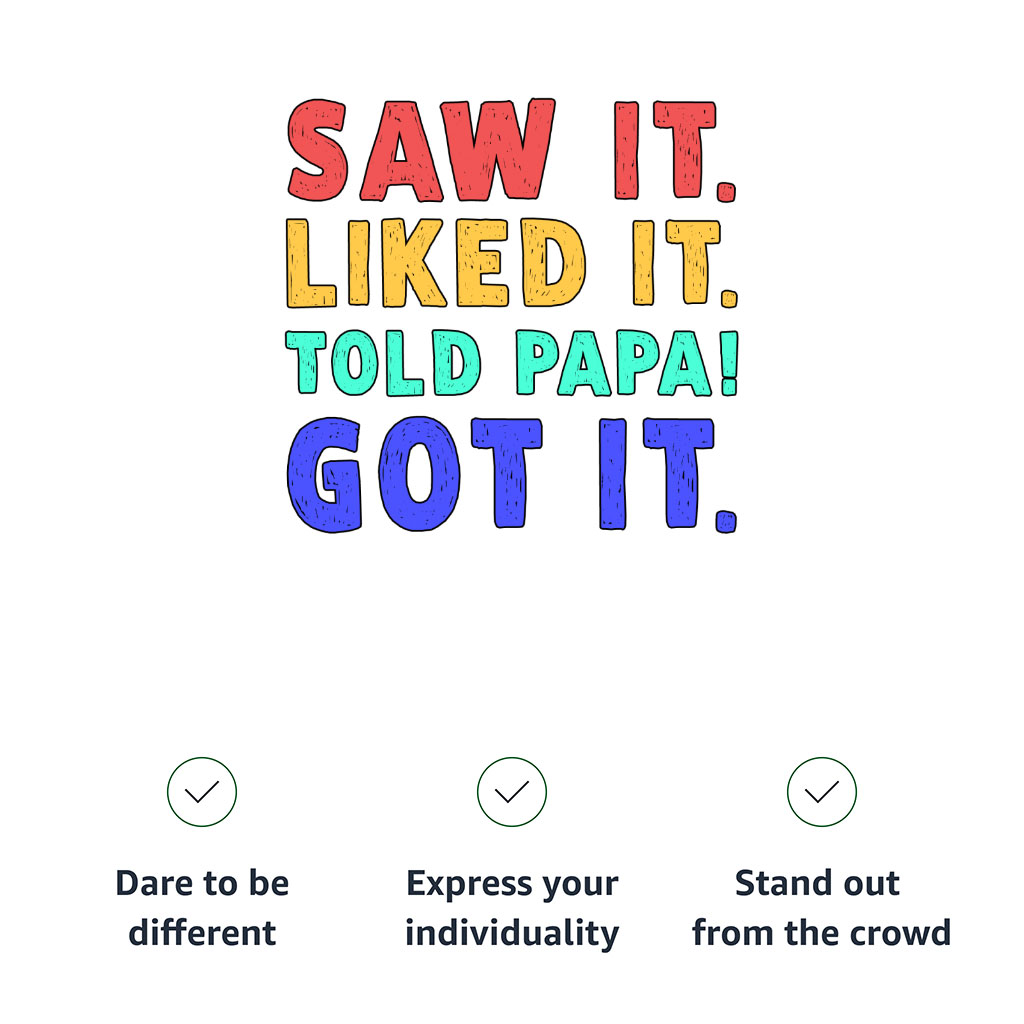Click the word "different" at the bottom left
Viewport: 1024px width, 1024px height.
click(202, 933)
